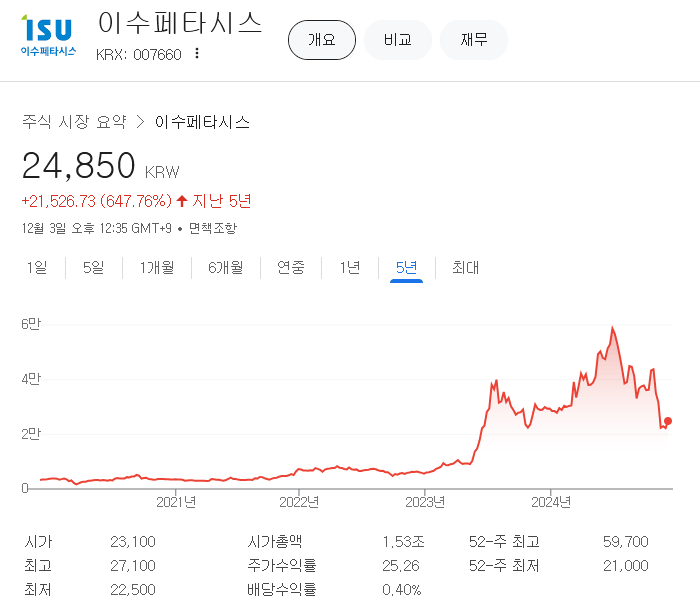The width and height of the screenshot is (700, 609).
Task: Open the three-dot more options menu
Action: [197, 54]
